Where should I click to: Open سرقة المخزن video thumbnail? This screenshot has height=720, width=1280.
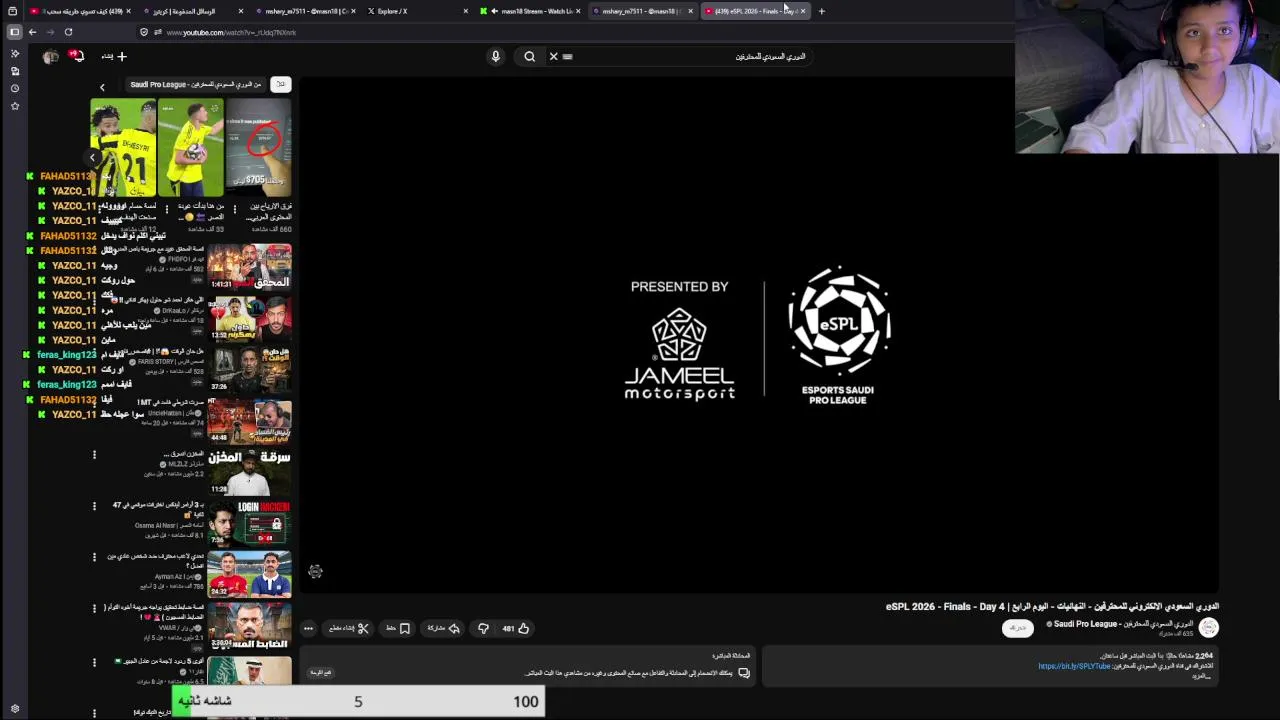[x=249, y=471]
